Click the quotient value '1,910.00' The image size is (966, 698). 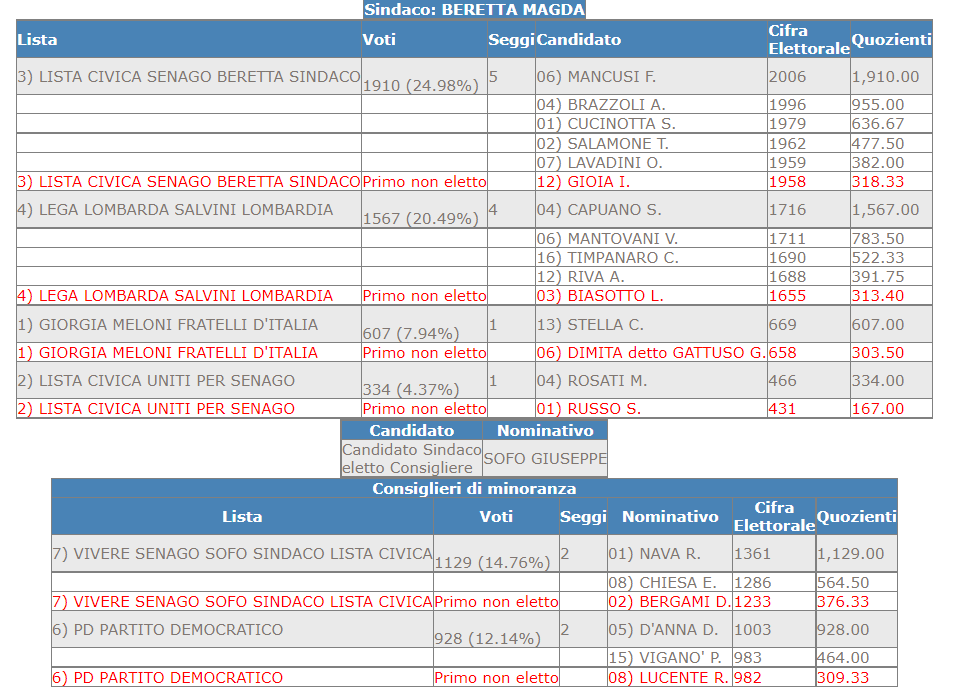click(885, 76)
